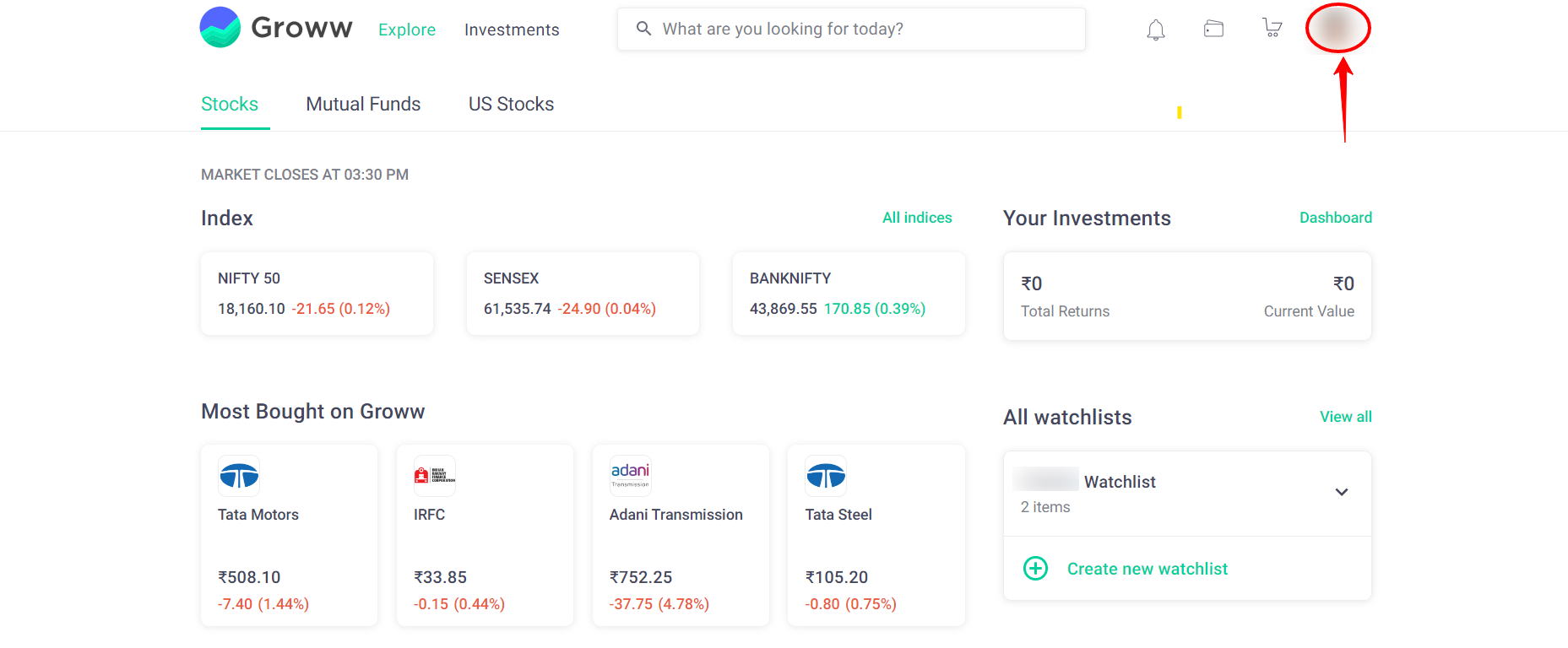Open the shopping cart

(1272, 28)
